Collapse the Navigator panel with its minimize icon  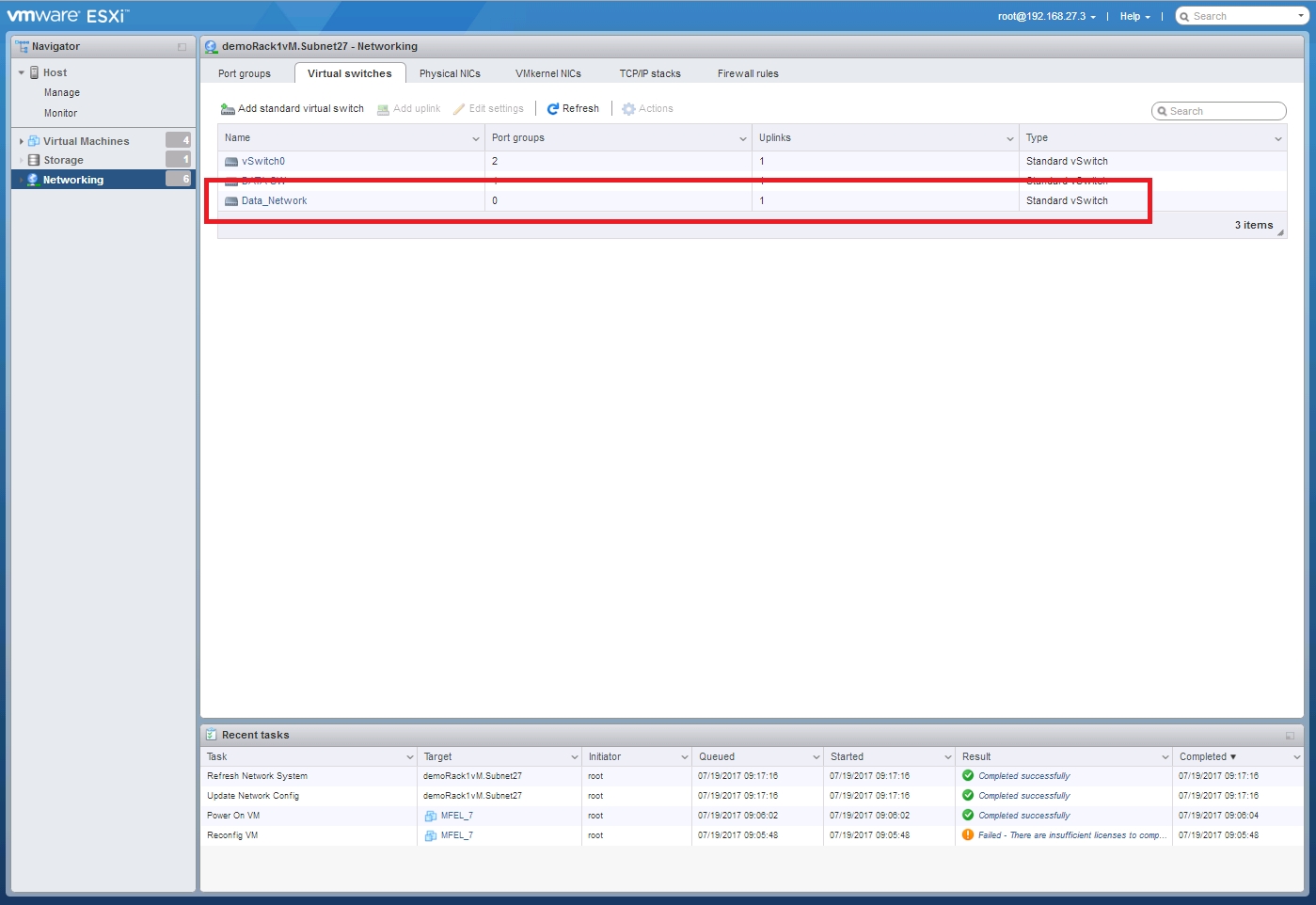[x=182, y=47]
